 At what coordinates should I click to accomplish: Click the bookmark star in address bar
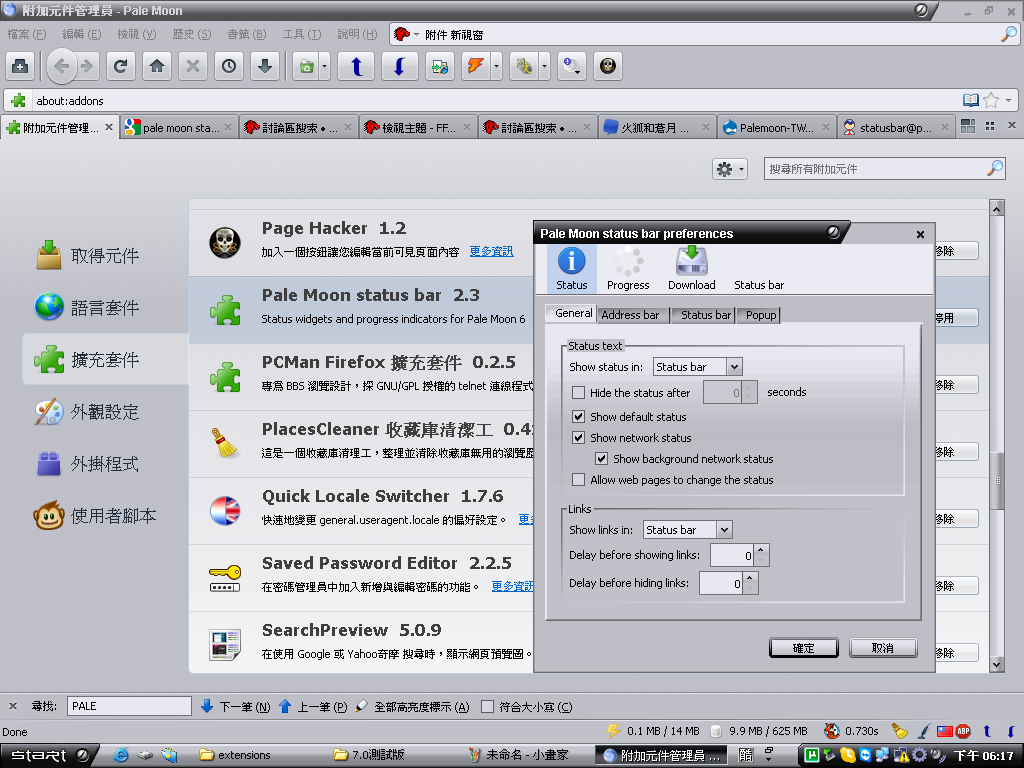[991, 101]
